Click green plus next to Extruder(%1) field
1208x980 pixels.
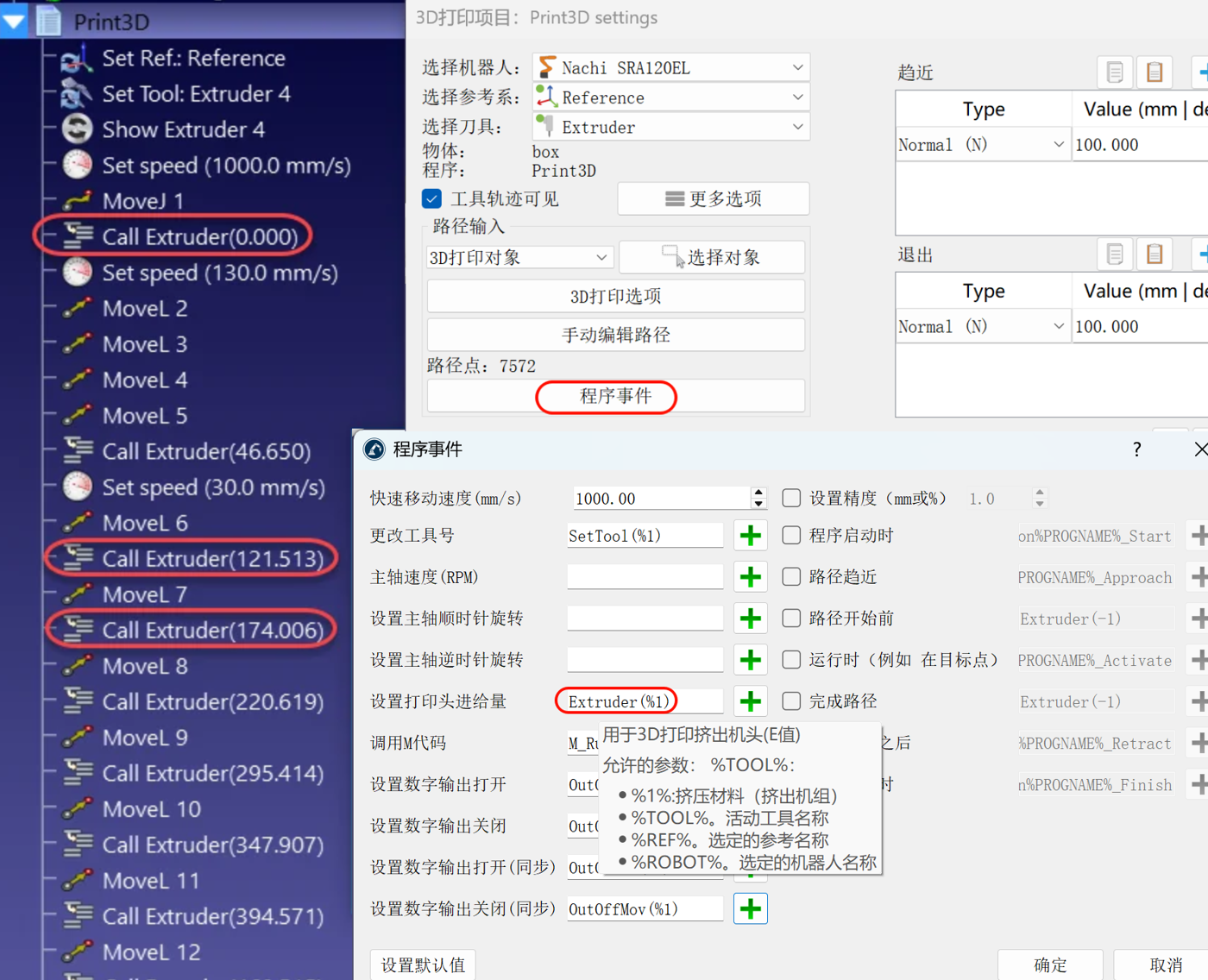[x=750, y=701]
